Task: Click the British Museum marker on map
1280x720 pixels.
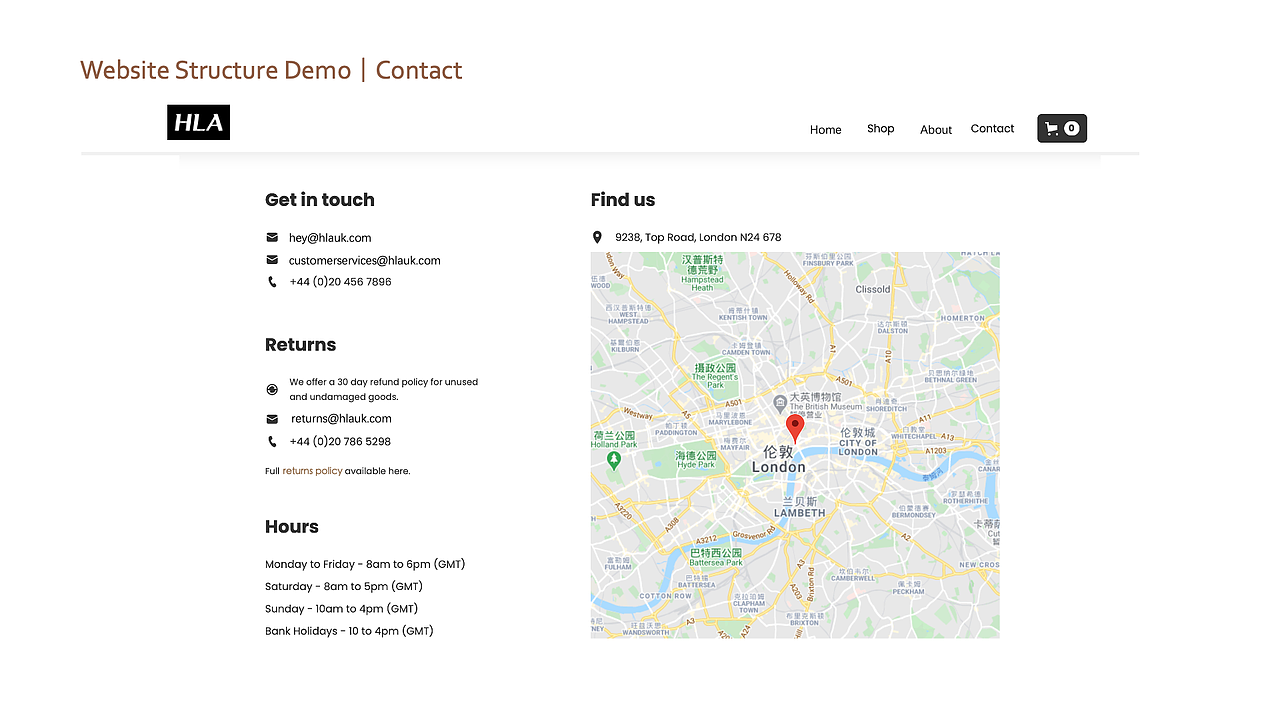Action: (x=780, y=403)
